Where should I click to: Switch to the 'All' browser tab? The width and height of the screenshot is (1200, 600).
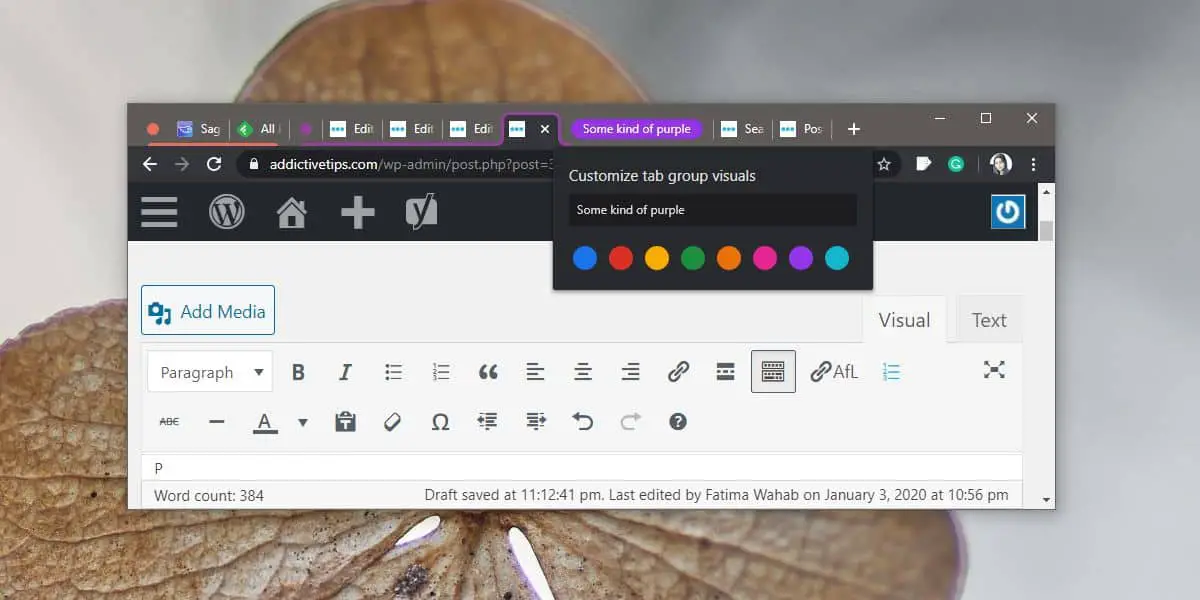tap(259, 129)
